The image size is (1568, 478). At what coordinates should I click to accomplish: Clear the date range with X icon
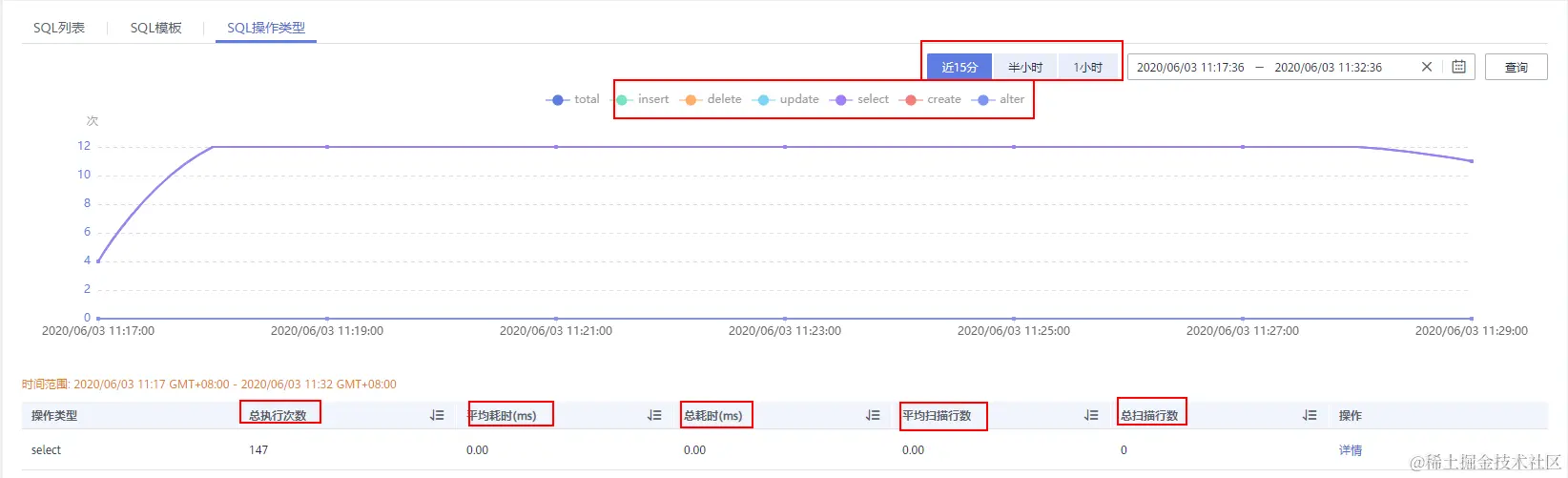tap(1427, 67)
